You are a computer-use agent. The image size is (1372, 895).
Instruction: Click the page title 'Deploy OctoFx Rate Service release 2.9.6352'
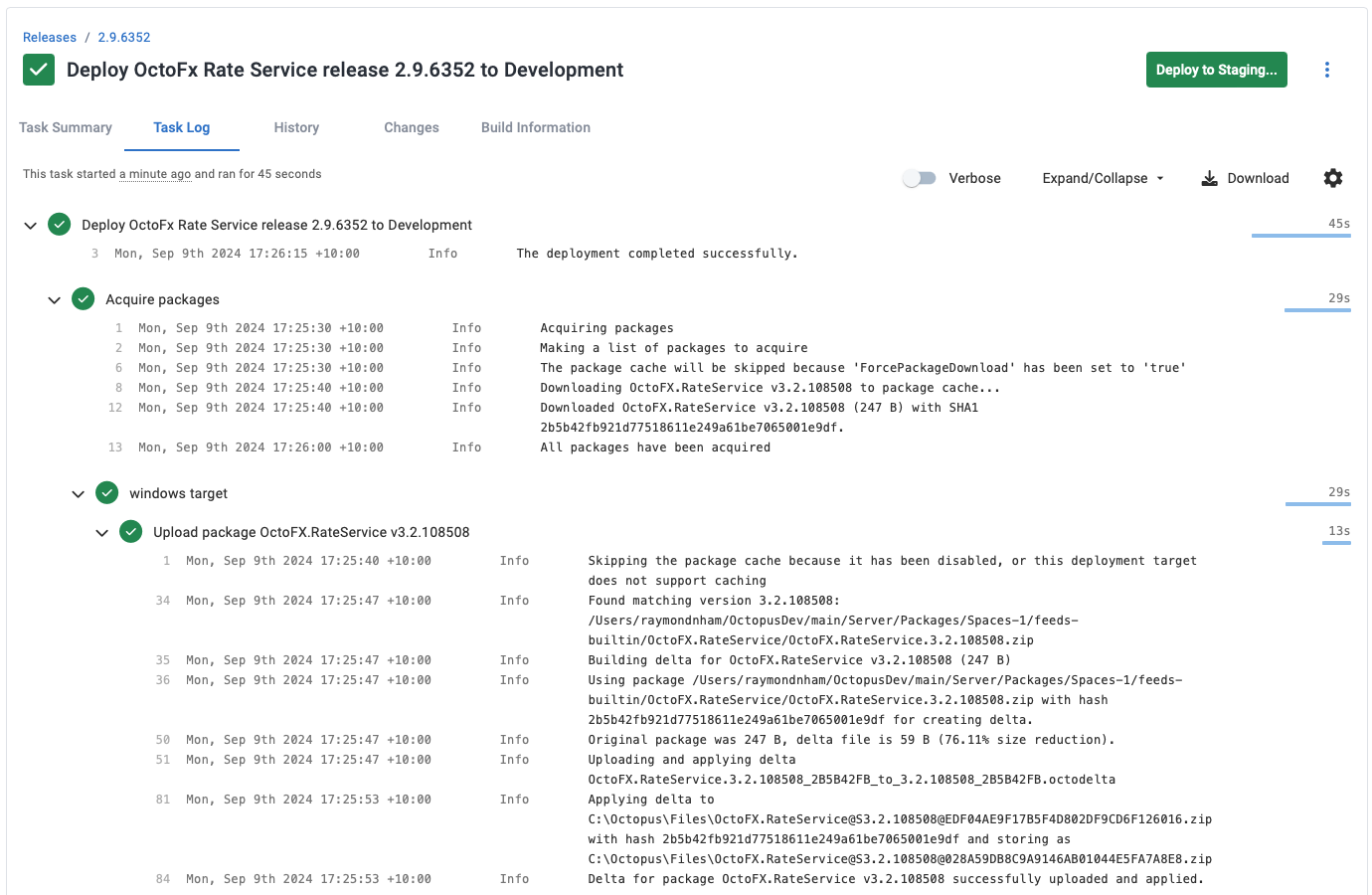pyautogui.click(x=345, y=70)
